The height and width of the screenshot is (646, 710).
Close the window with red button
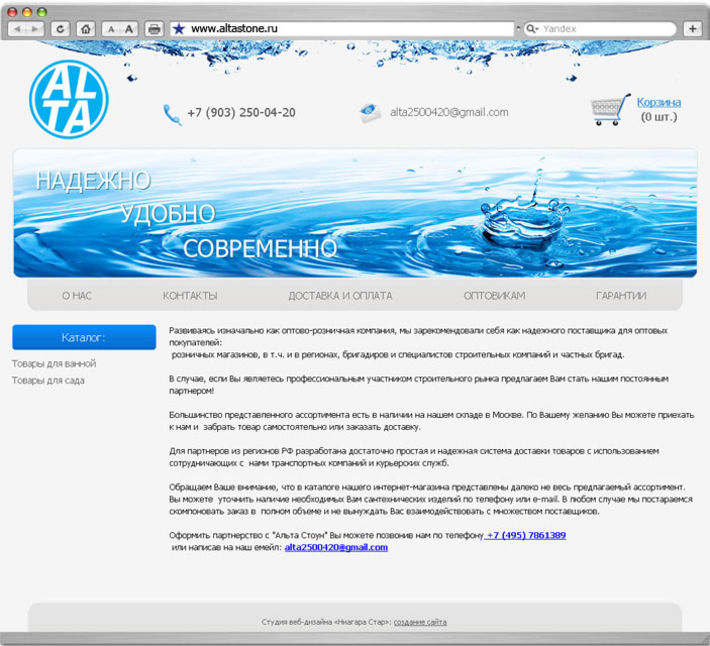(12, 12)
